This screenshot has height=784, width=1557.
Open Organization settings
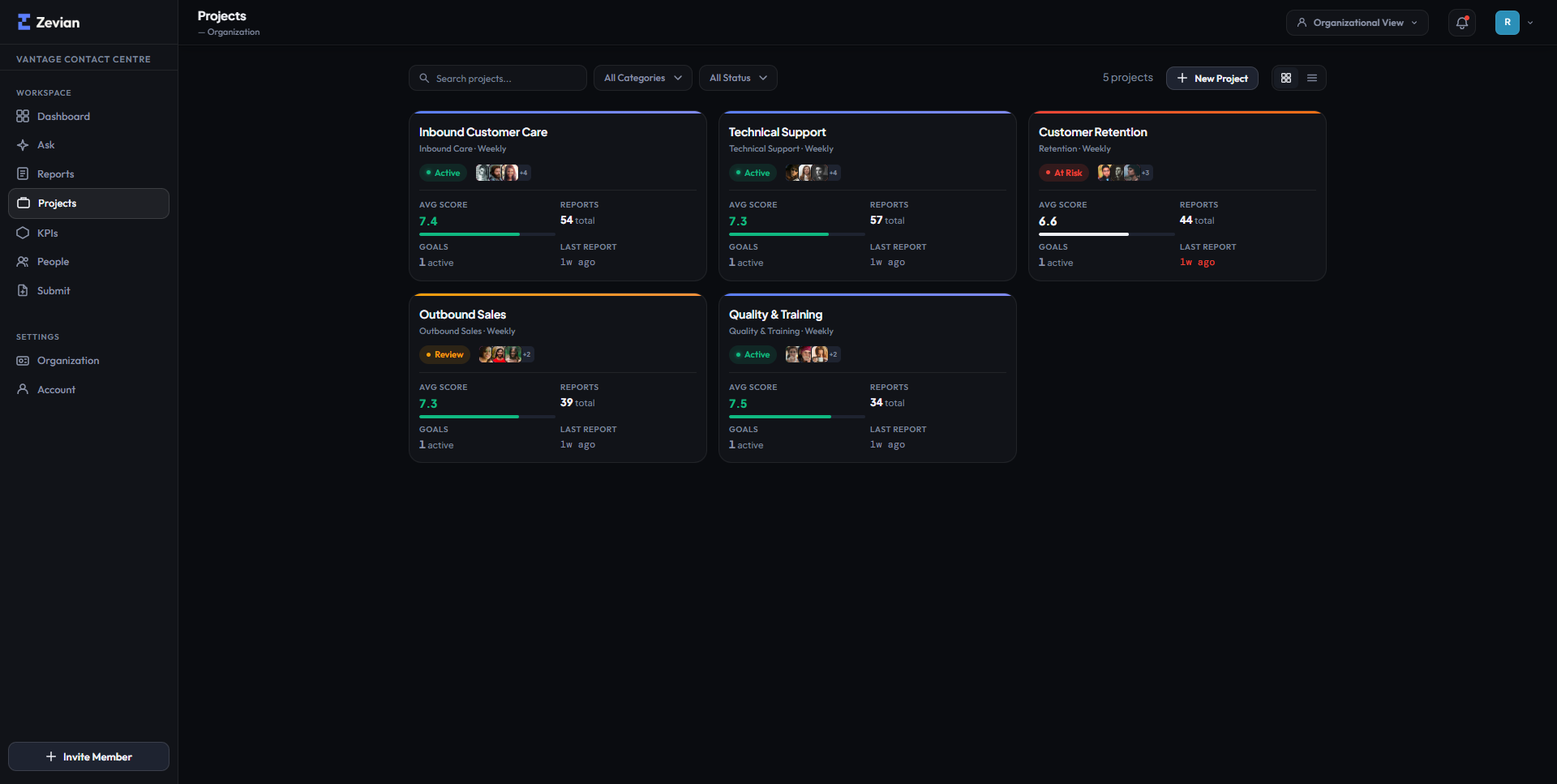tap(88, 360)
